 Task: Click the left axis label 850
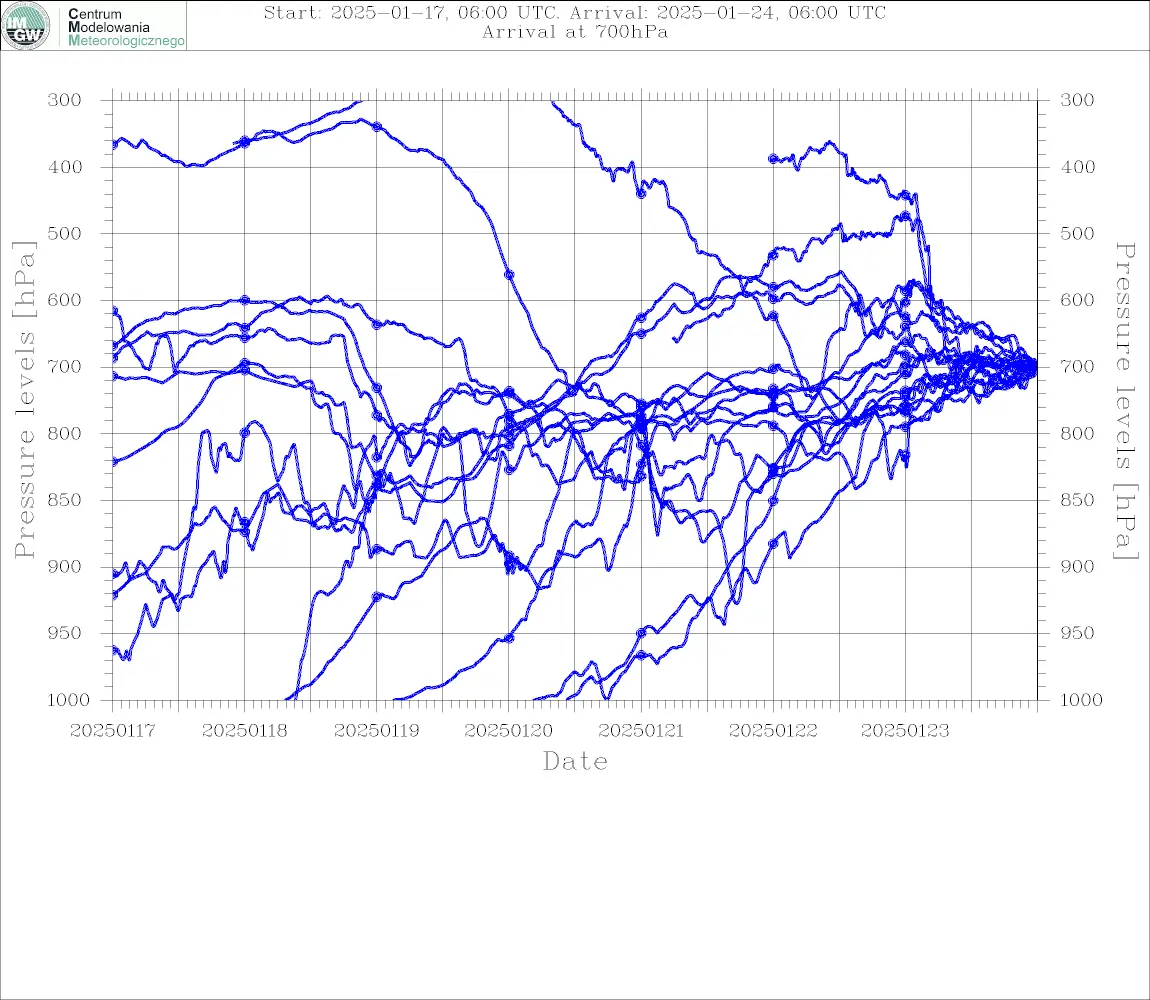point(65,500)
